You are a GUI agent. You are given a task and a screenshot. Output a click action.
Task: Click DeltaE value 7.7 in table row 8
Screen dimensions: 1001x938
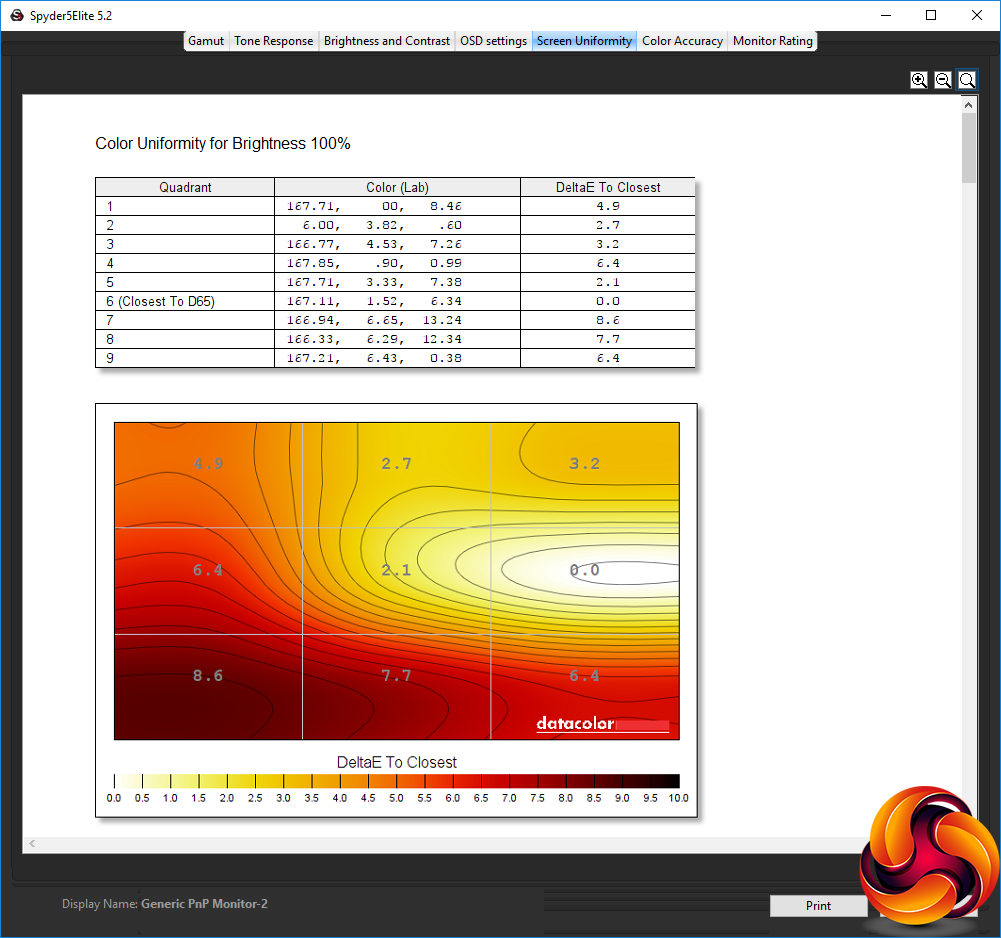tap(608, 339)
